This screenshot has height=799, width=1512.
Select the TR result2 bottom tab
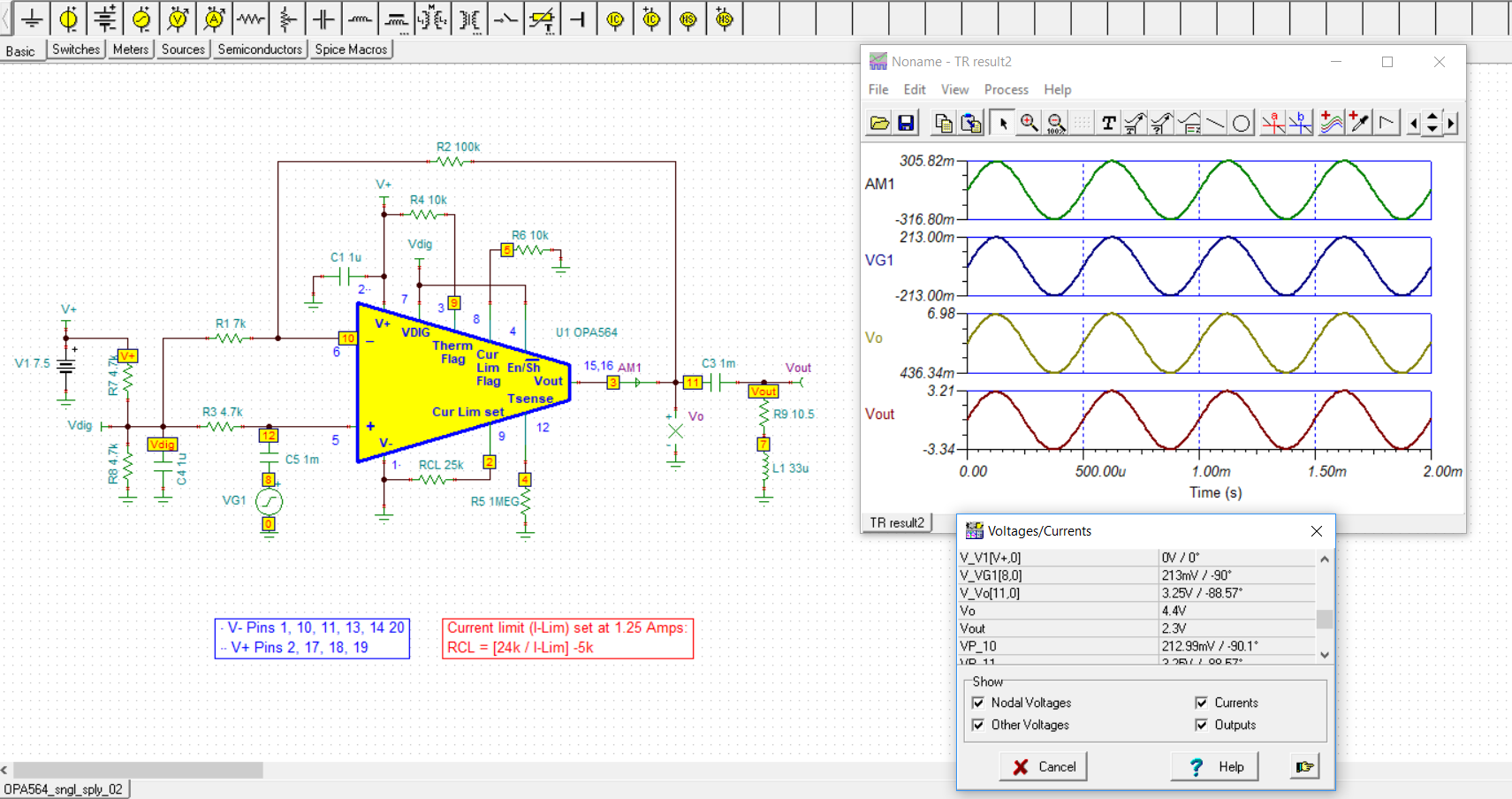[x=896, y=522]
